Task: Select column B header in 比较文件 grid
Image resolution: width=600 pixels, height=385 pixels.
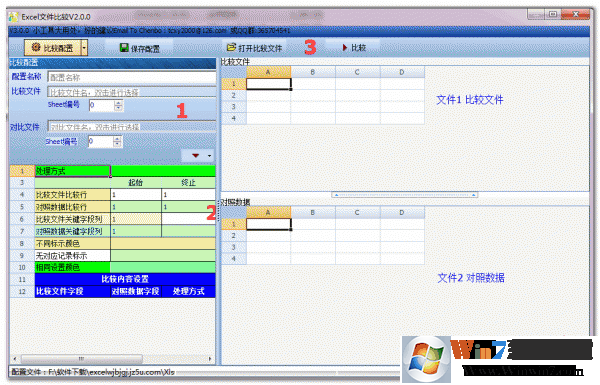Action: point(313,72)
